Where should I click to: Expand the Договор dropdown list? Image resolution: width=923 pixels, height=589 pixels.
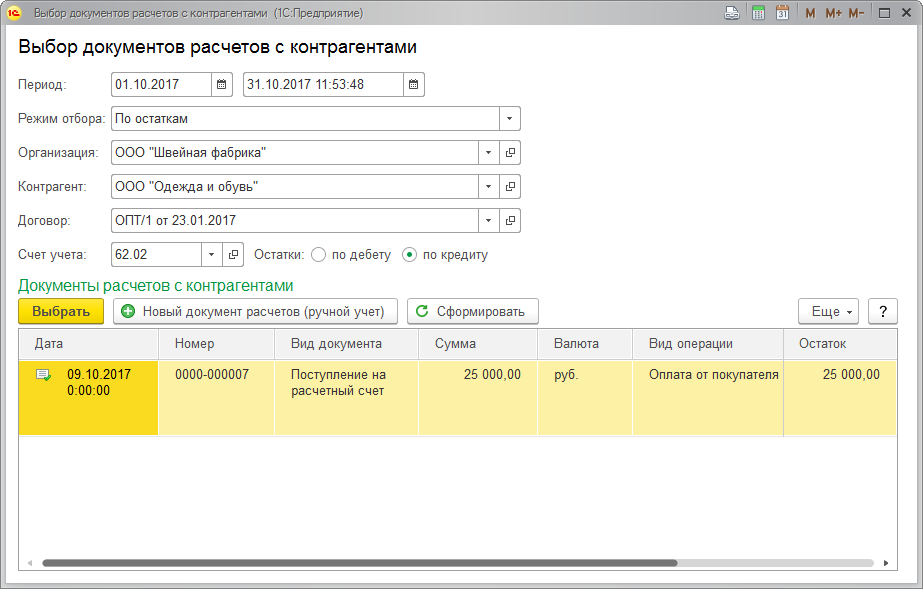point(488,221)
